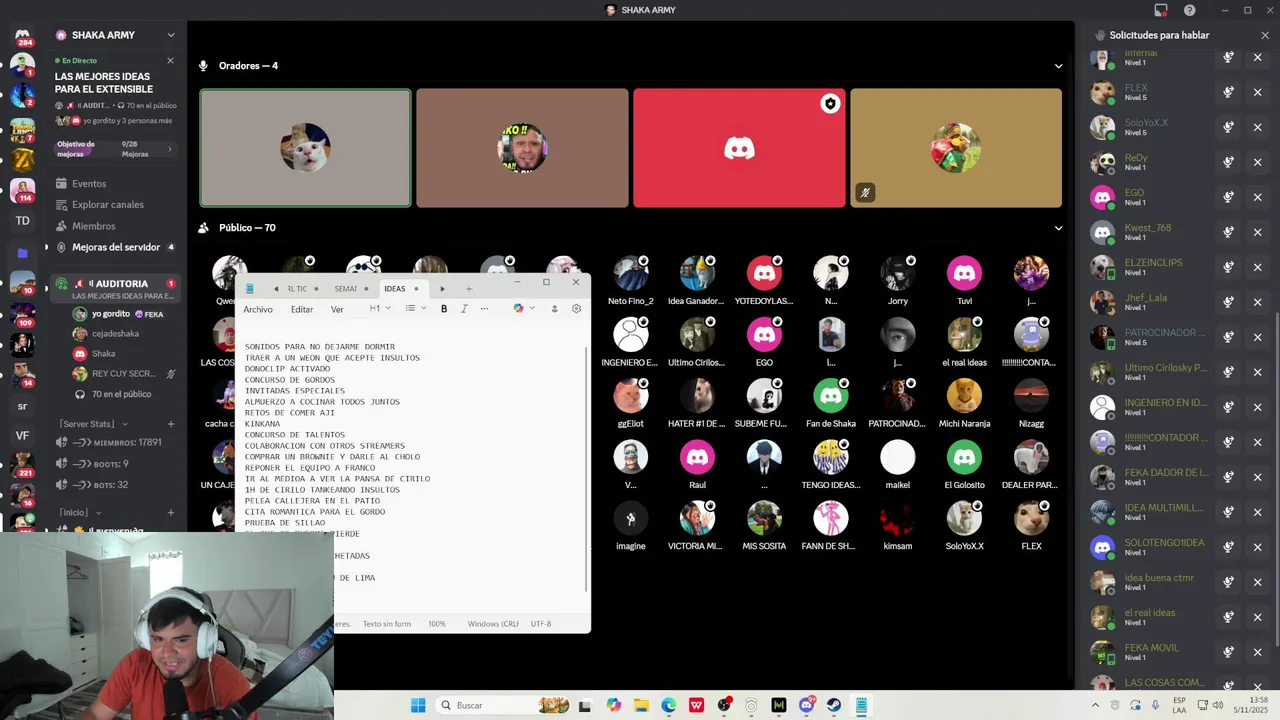Open Discord direct messages home icon

22,35
